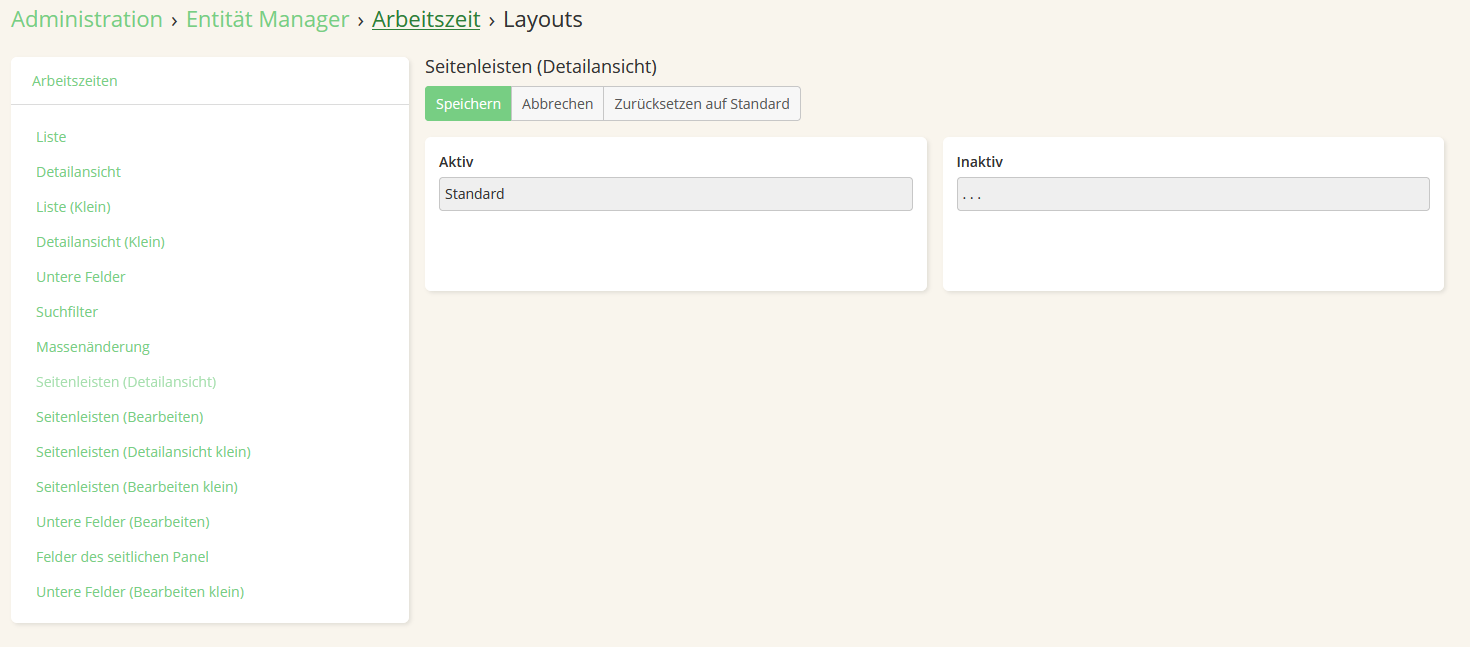
Task: Open the Detailansicht layout
Action: (x=78, y=172)
